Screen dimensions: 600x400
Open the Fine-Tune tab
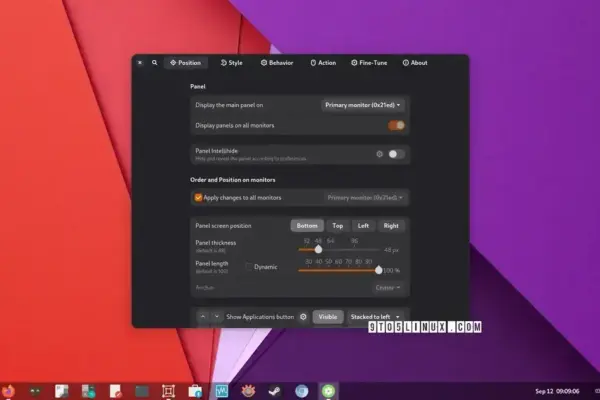pos(369,63)
